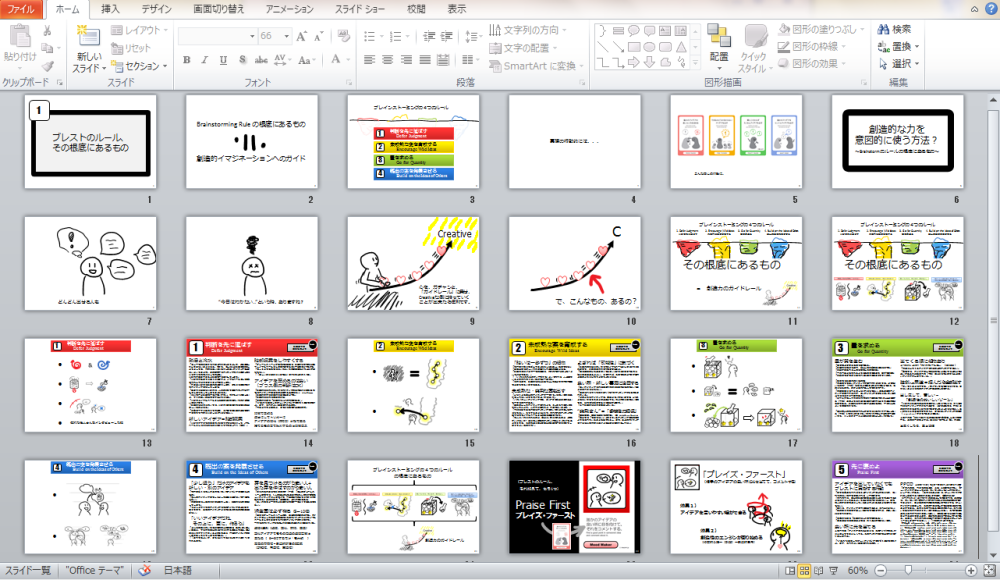
Task: Switch to Normal view in status bar
Action: point(790,570)
